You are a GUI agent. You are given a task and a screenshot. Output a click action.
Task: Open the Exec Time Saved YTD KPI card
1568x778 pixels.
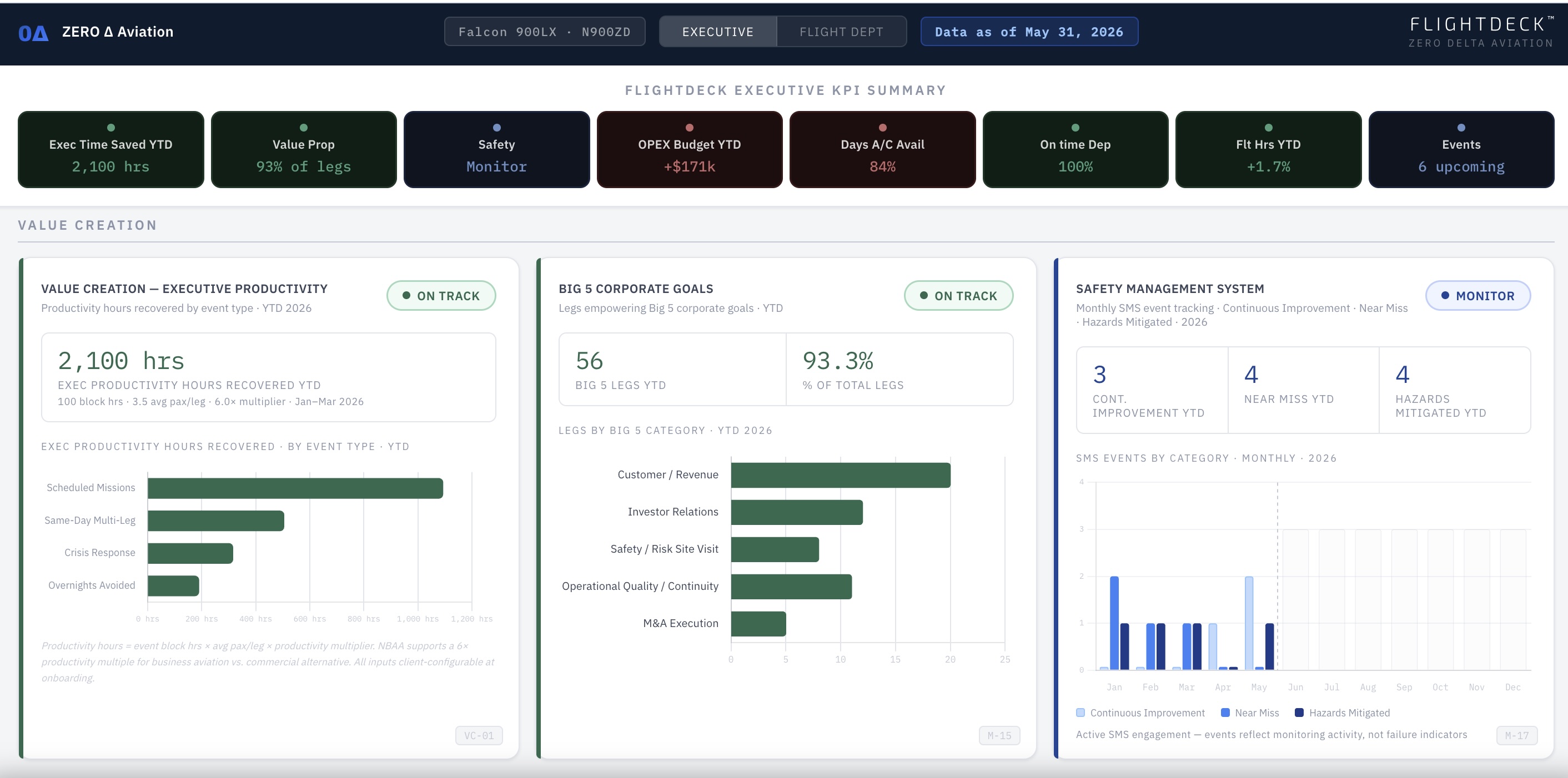(111, 149)
